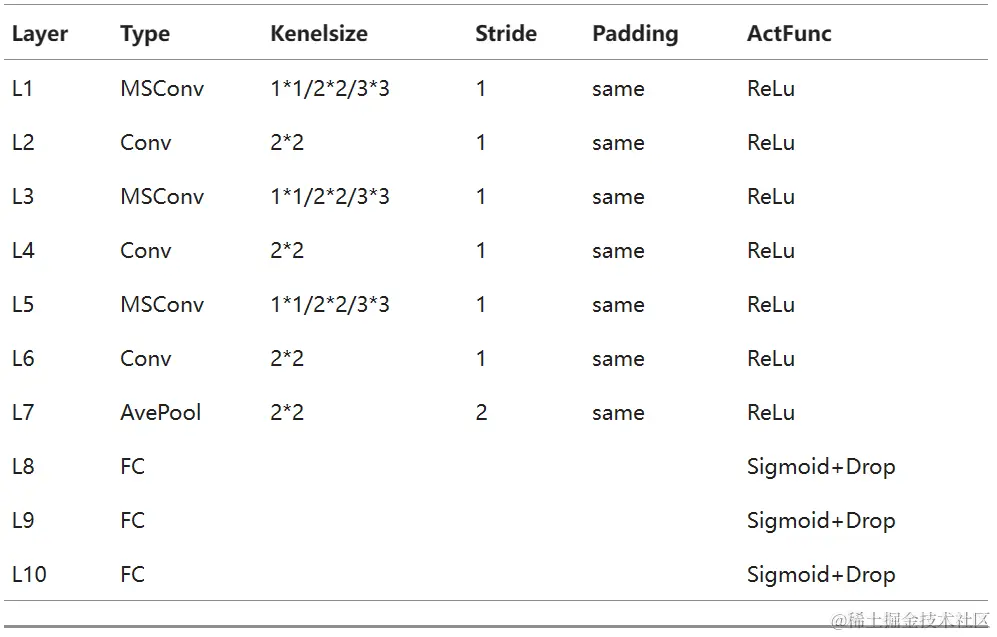Click kernel size 2*2 in row L7
The width and height of the screenshot is (997, 637).
tap(287, 413)
